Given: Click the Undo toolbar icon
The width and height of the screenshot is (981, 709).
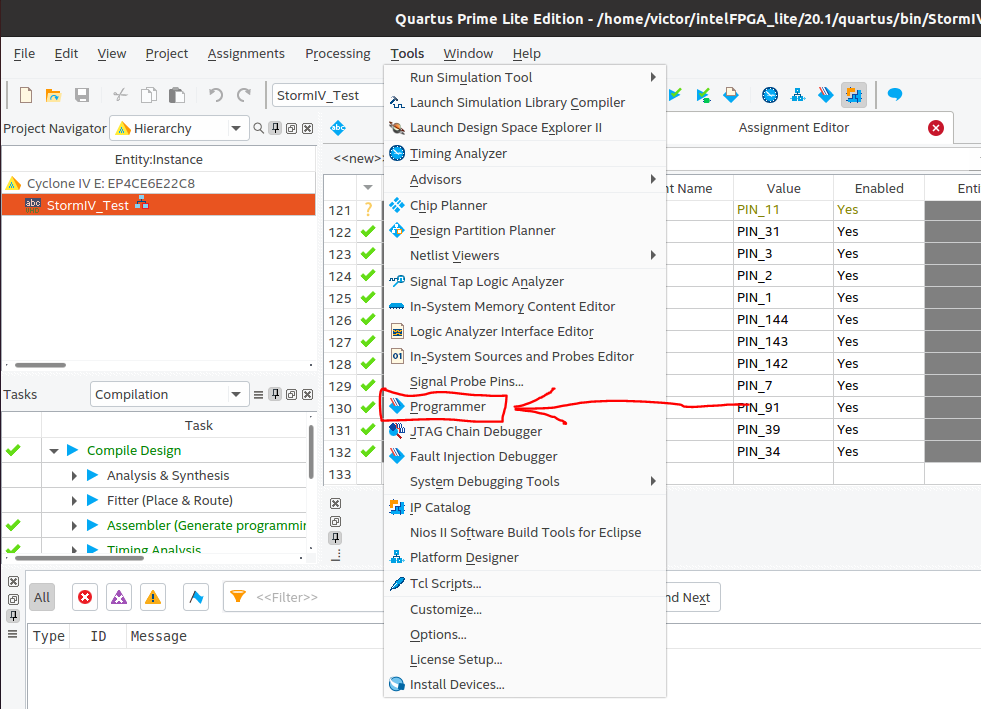Looking at the screenshot, I should (x=216, y=95).
